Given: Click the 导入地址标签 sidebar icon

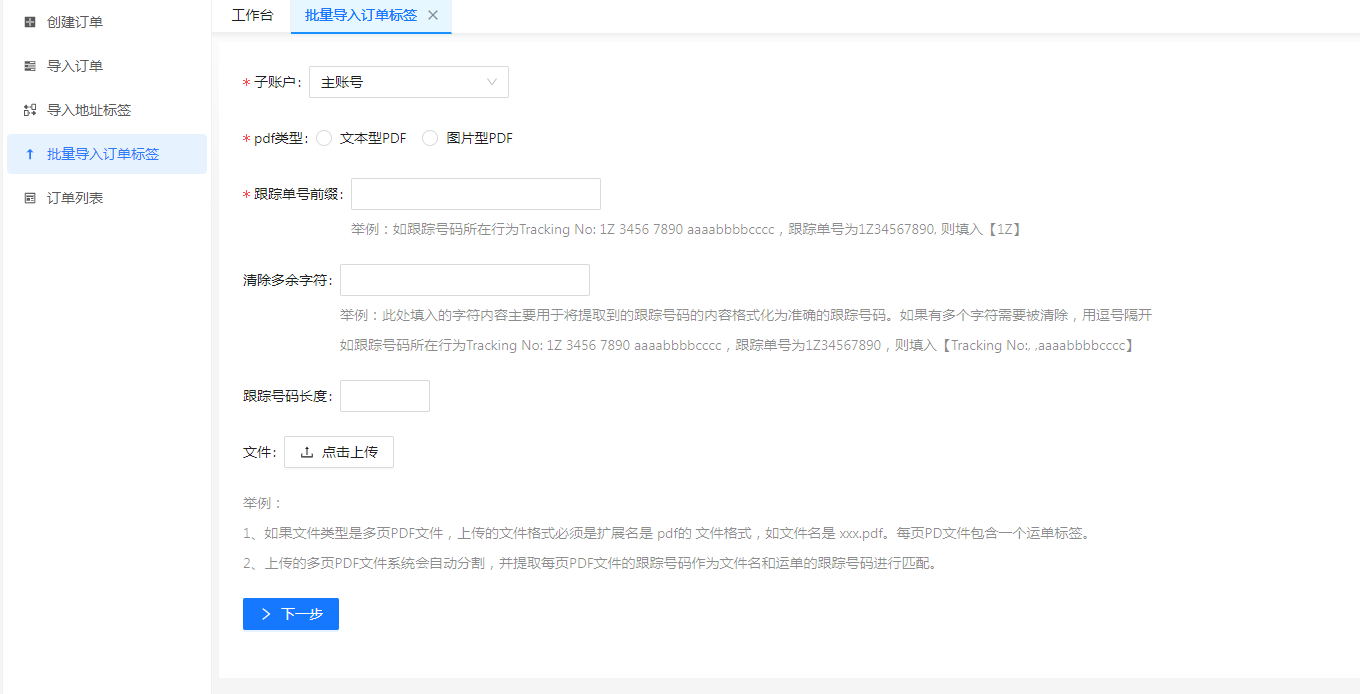Looking at the screenshot, I should 30,110.
